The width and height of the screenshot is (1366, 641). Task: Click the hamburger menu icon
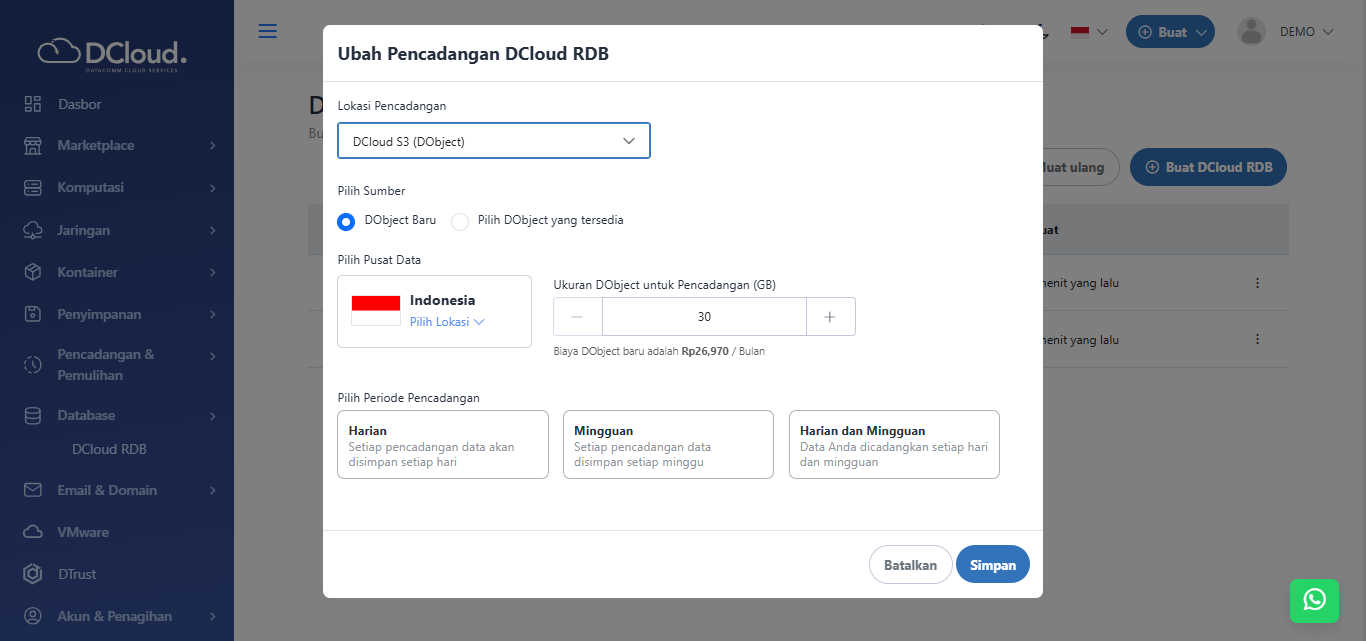(268, 31)
